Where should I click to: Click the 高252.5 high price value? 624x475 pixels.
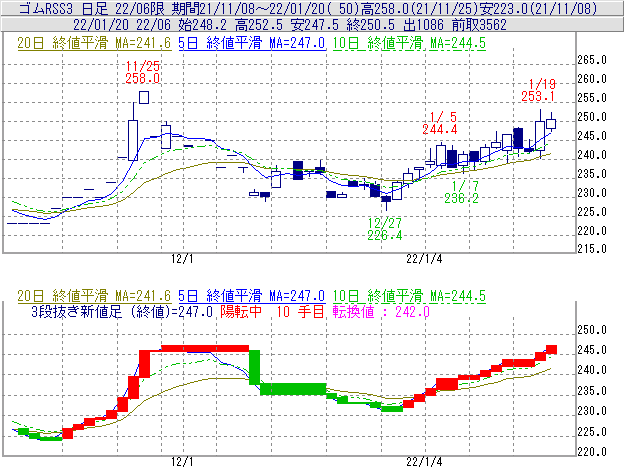259,25
